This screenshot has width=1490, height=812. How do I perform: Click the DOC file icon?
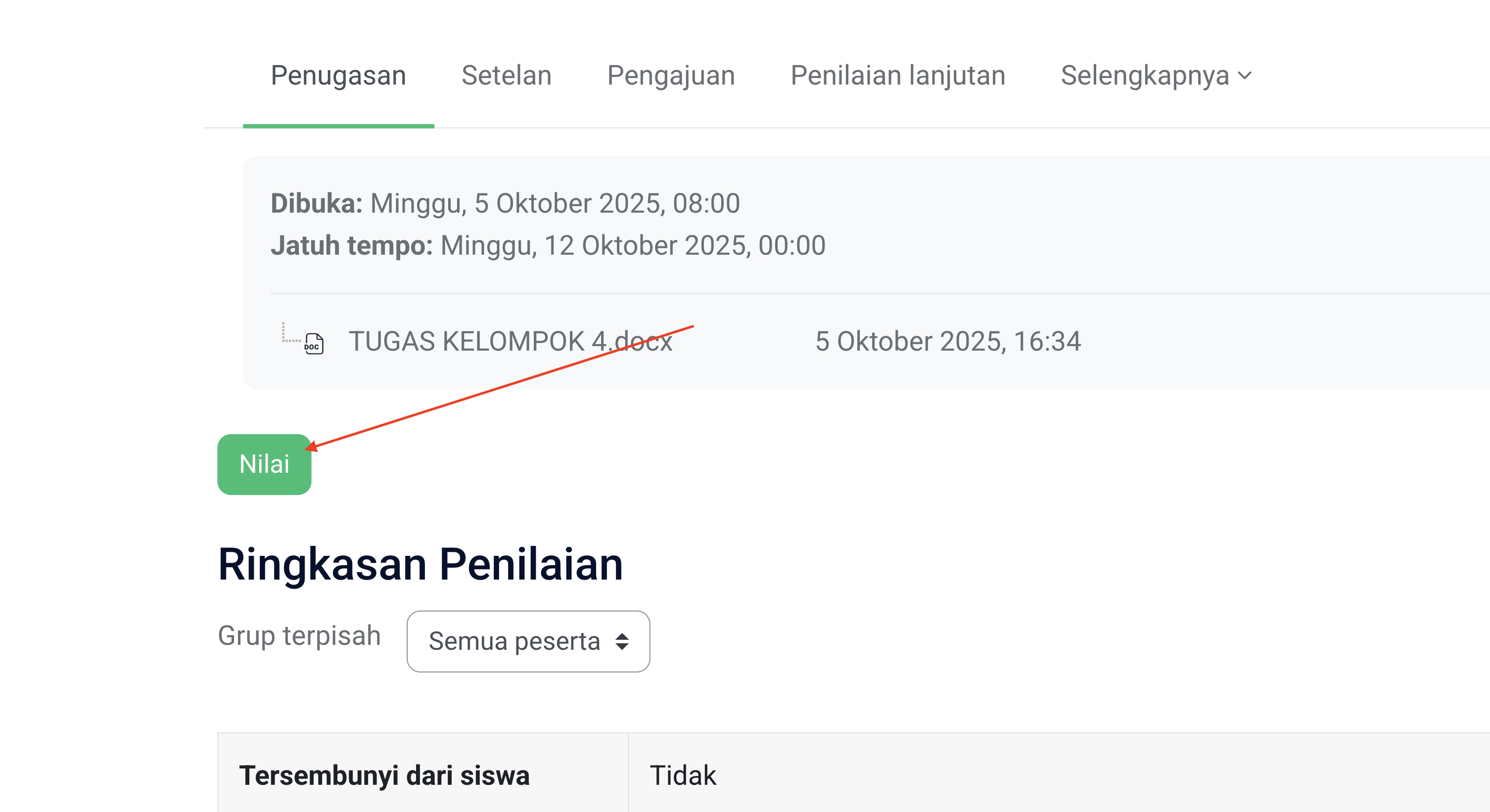pyautogui.click(x=314, y=344)
